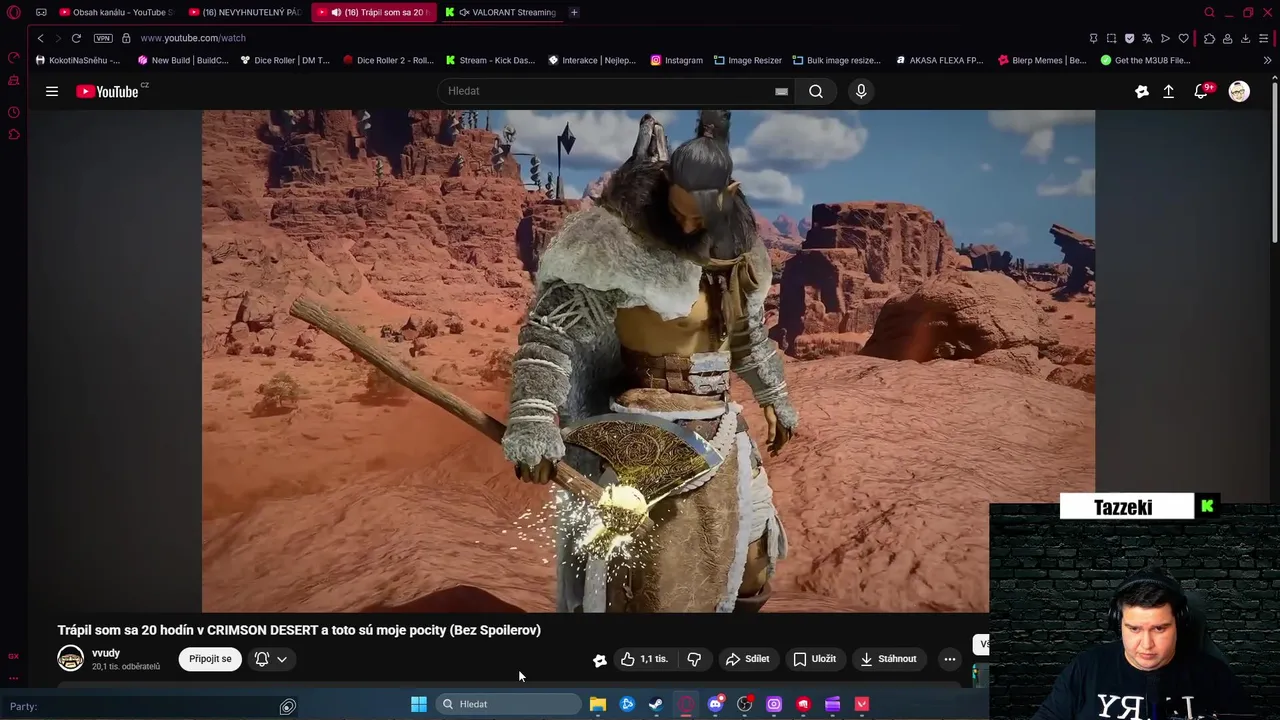Viewport: 1280px width, 720px height.
Task: Open Blerp Memes bookmark
Action: (1042, 60)
